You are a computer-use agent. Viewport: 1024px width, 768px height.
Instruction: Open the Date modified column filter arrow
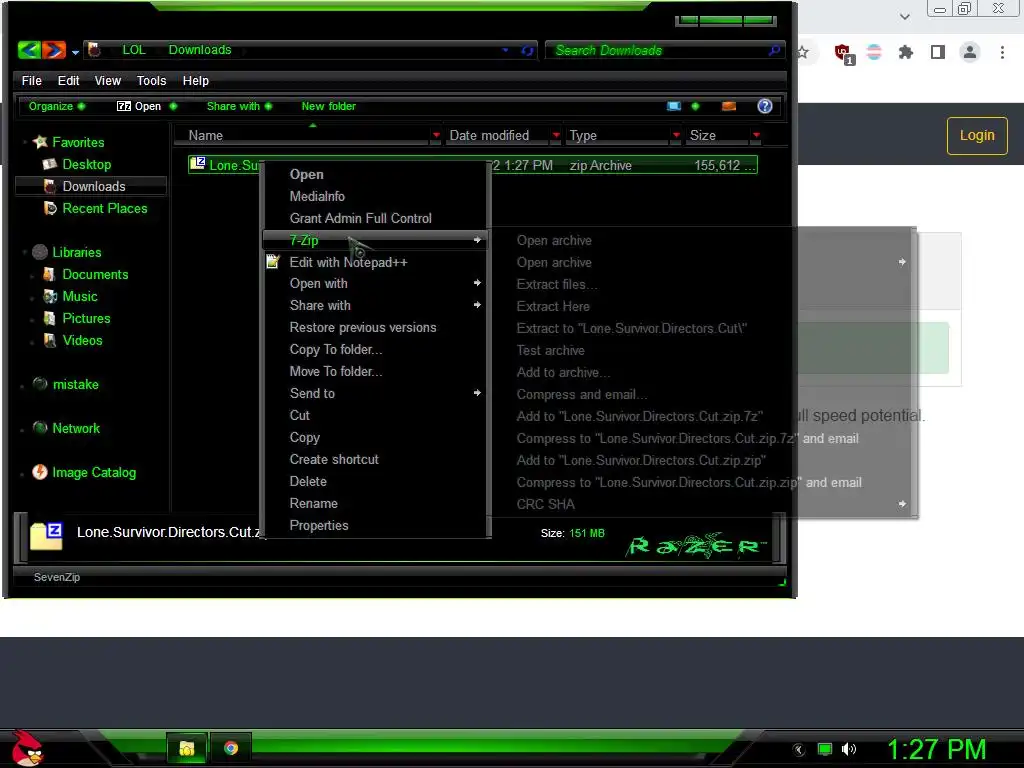[556, 135]
